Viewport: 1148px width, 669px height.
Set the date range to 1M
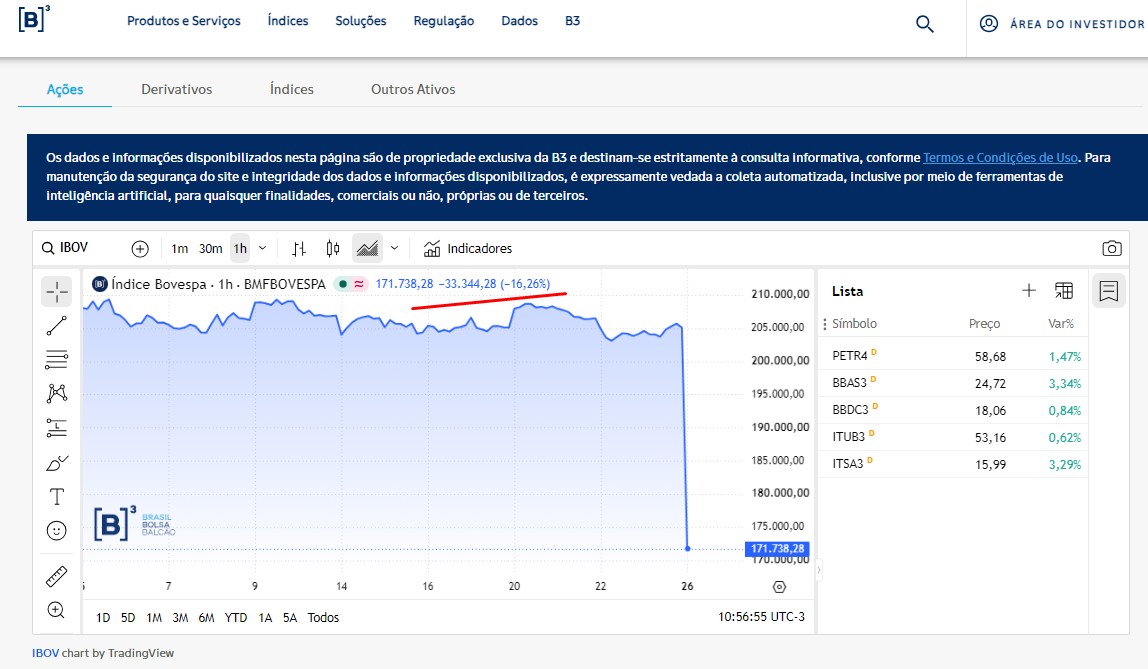[154, 618]
